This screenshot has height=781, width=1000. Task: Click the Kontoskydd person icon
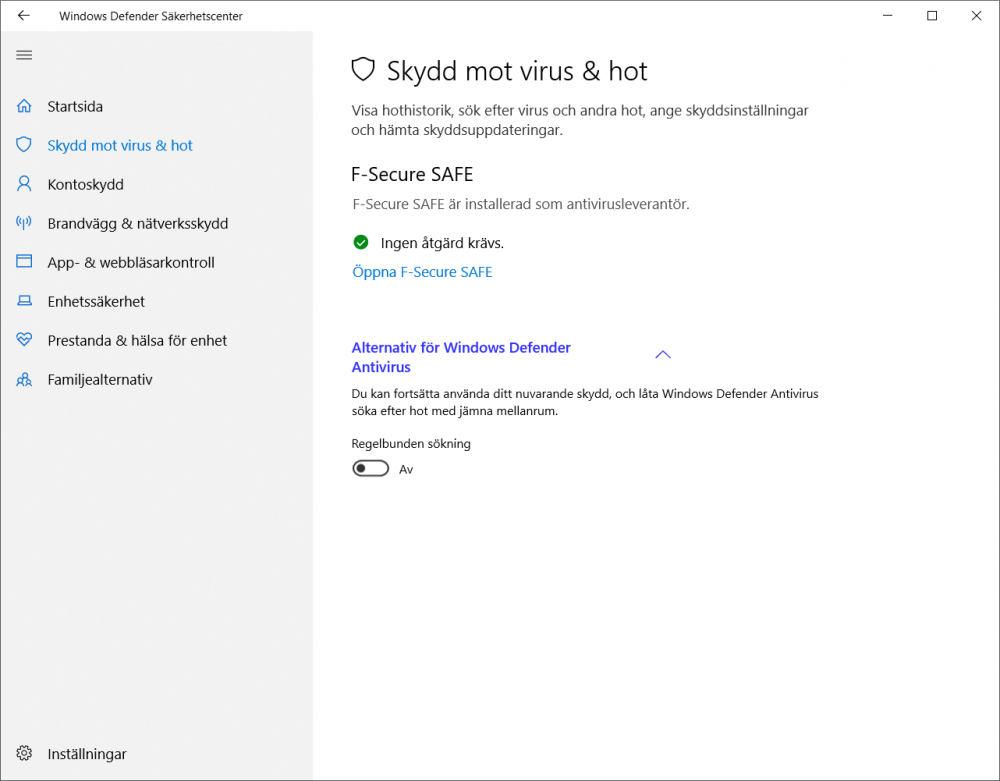(25, 184)
